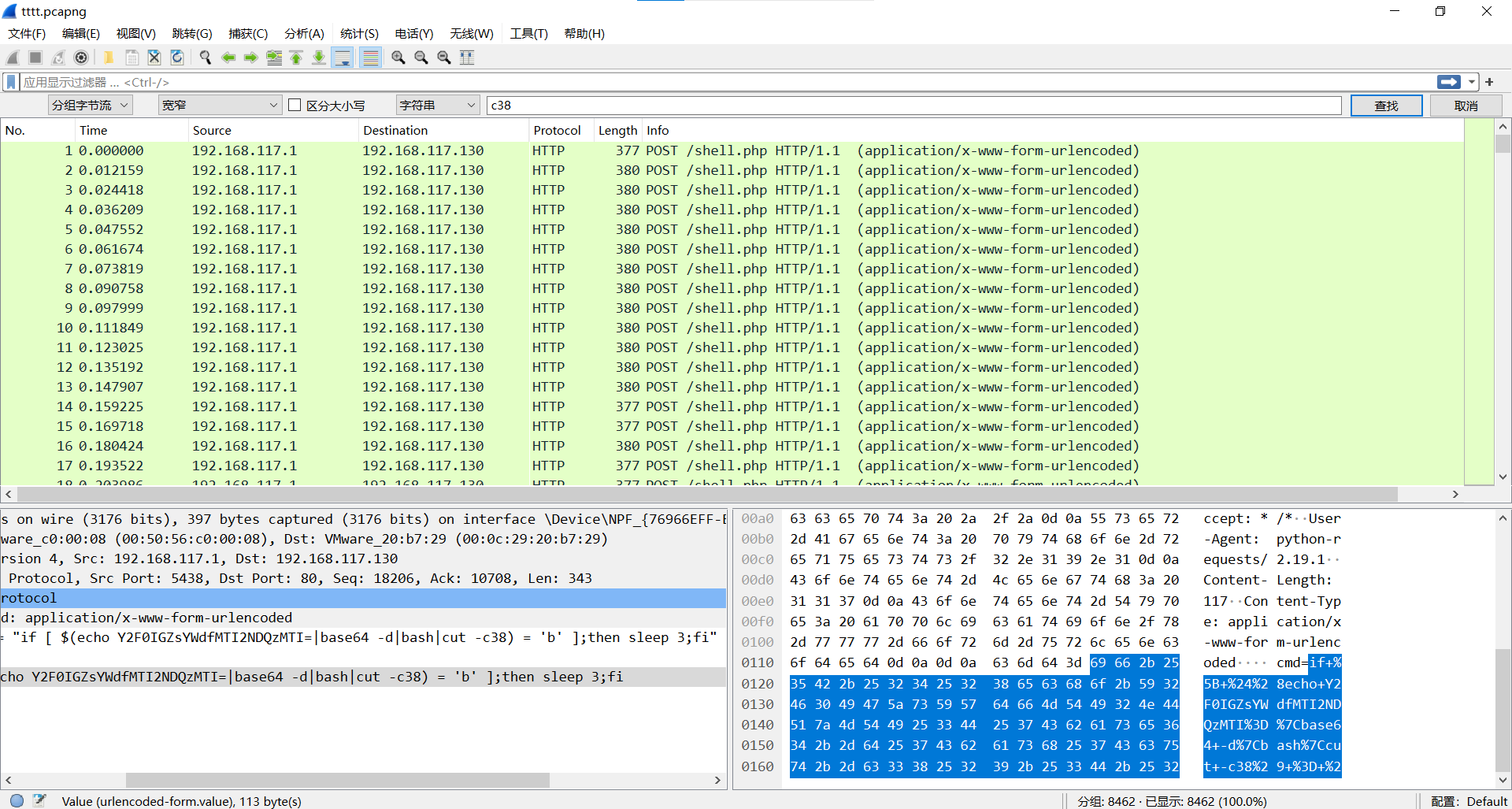Sort by the Protocol column header

point(560,130)
